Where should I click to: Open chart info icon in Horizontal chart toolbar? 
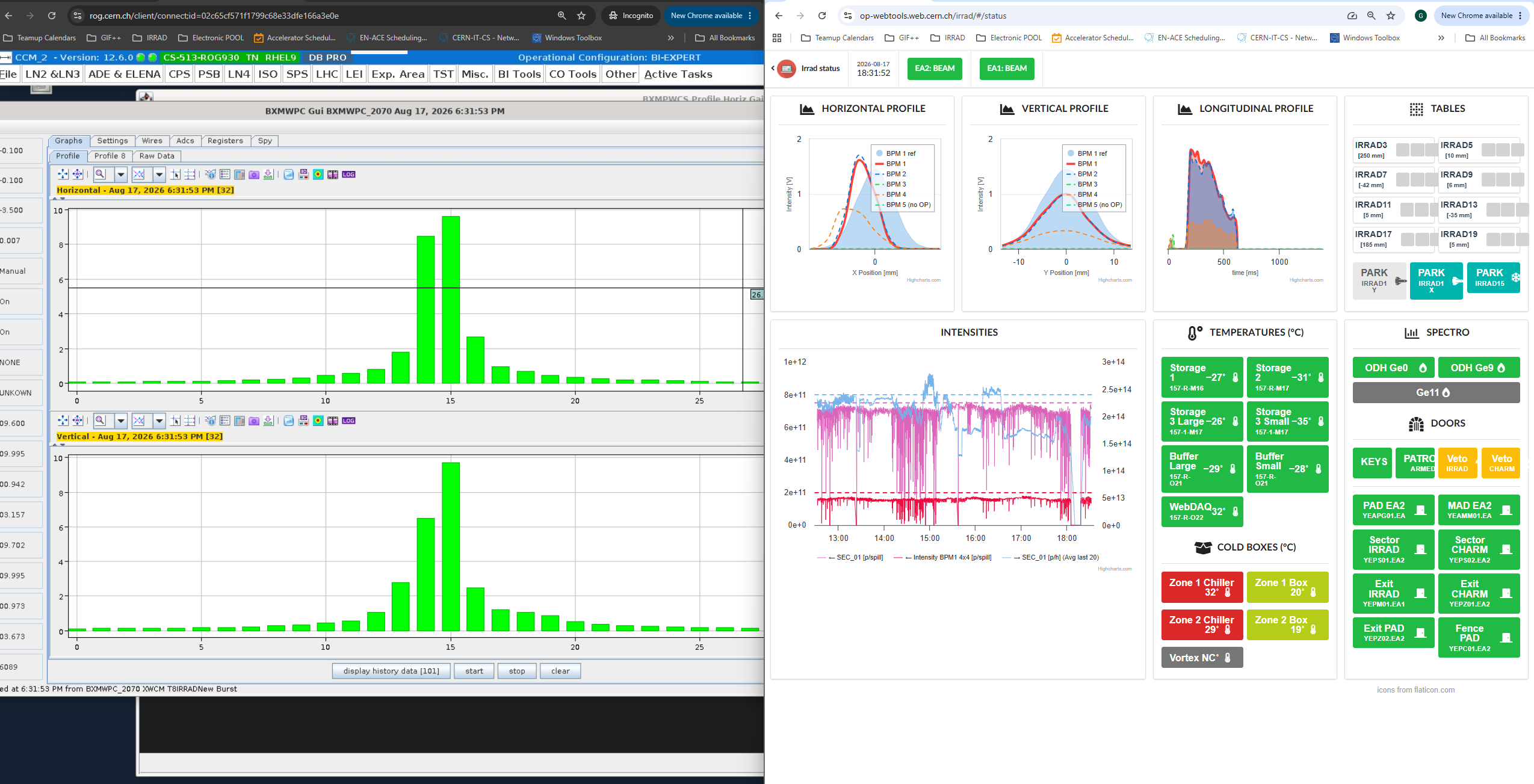click(x=210, y=174)
